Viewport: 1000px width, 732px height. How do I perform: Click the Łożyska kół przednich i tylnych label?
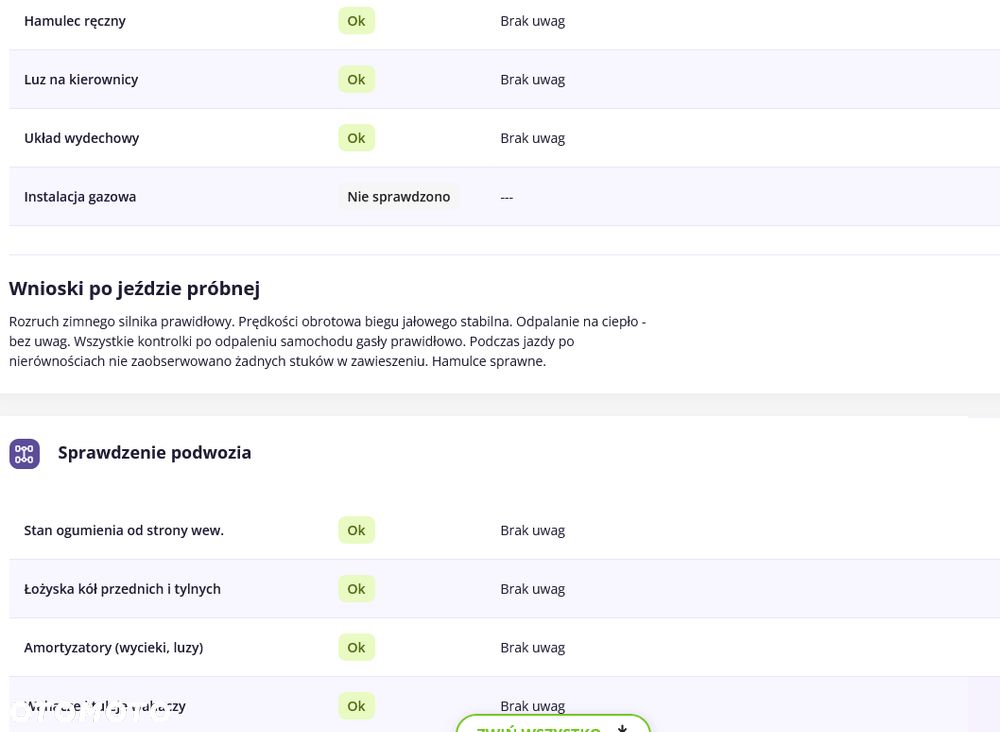click(x=122, y=589)
